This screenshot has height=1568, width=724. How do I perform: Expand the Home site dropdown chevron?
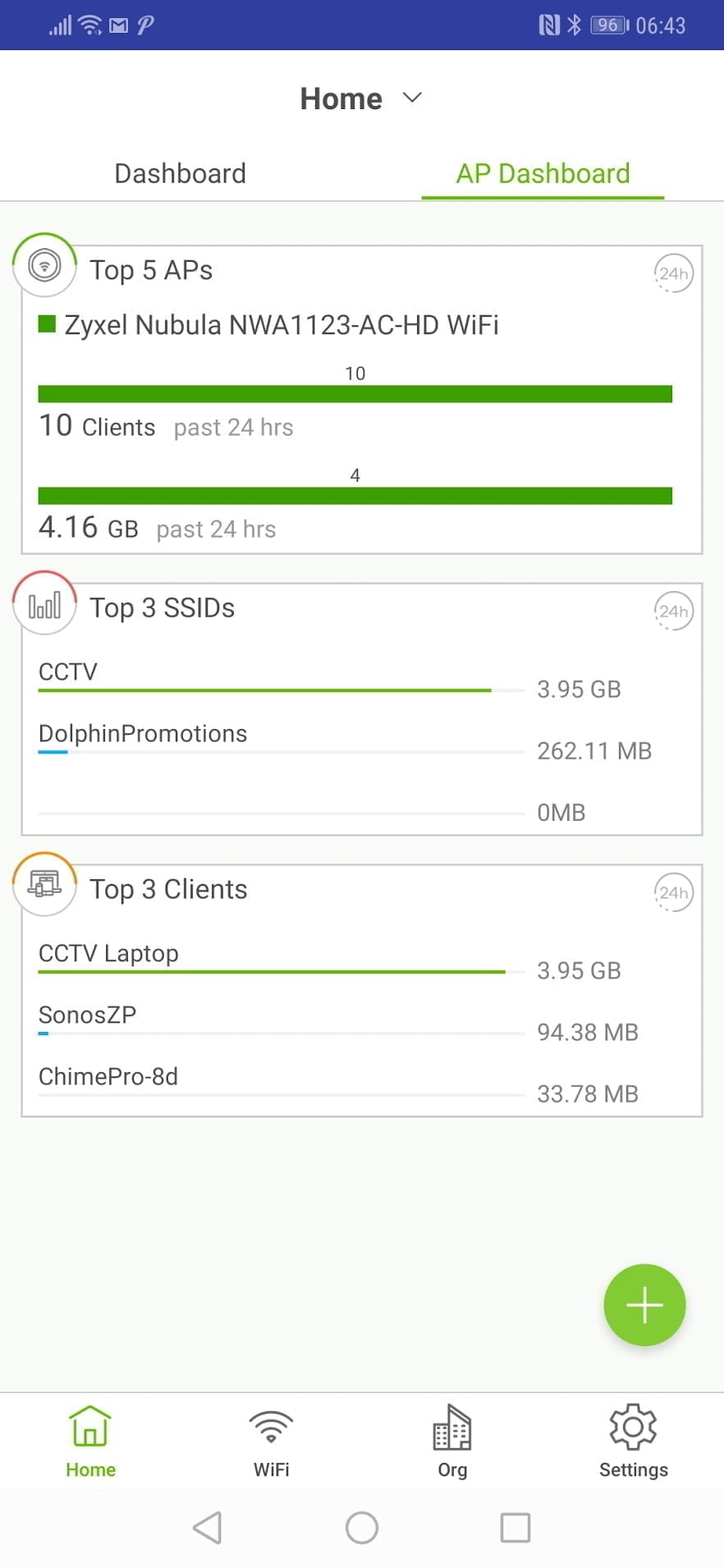(x=413, y=99)
